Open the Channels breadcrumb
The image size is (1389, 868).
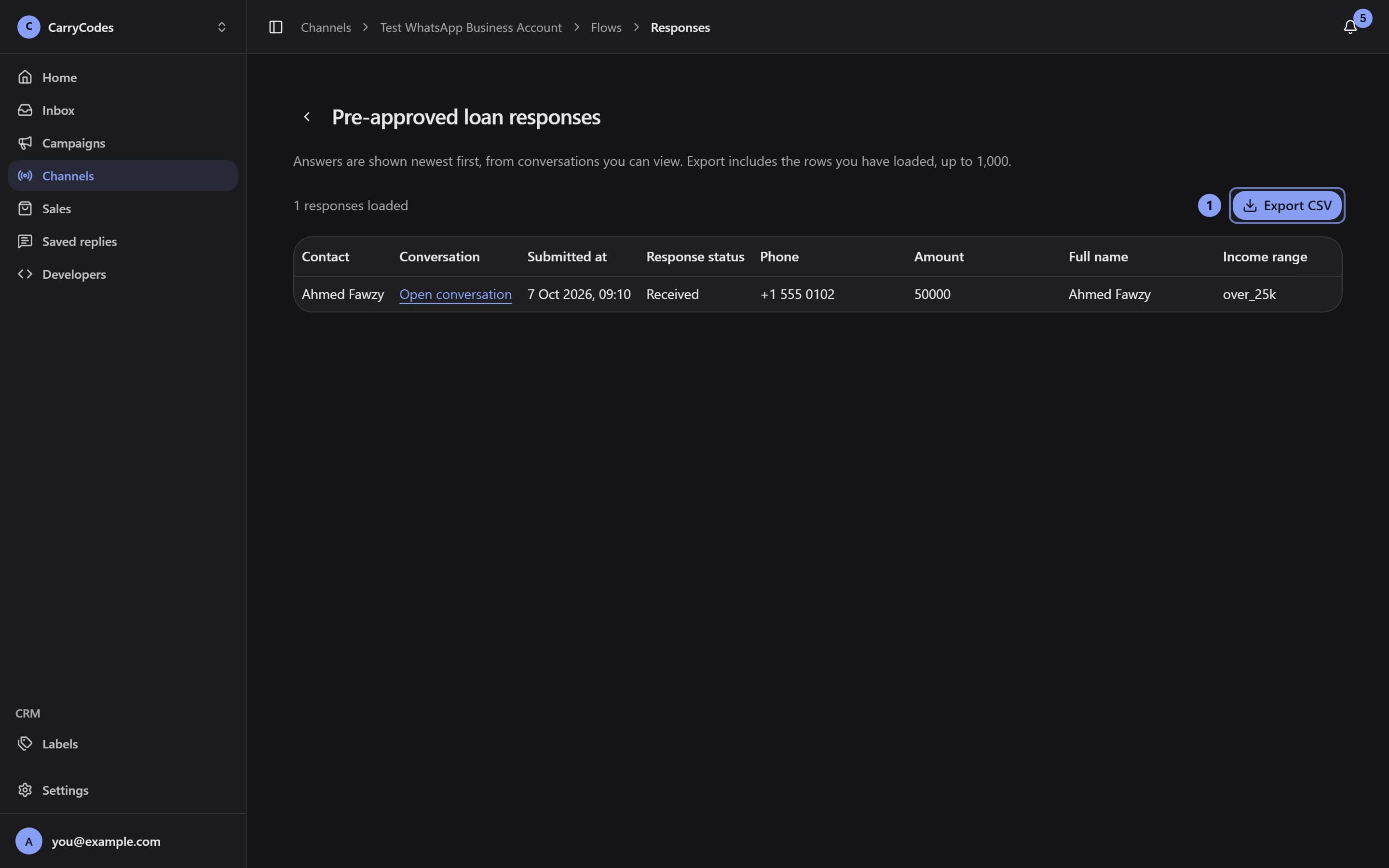tap(326, 27)
